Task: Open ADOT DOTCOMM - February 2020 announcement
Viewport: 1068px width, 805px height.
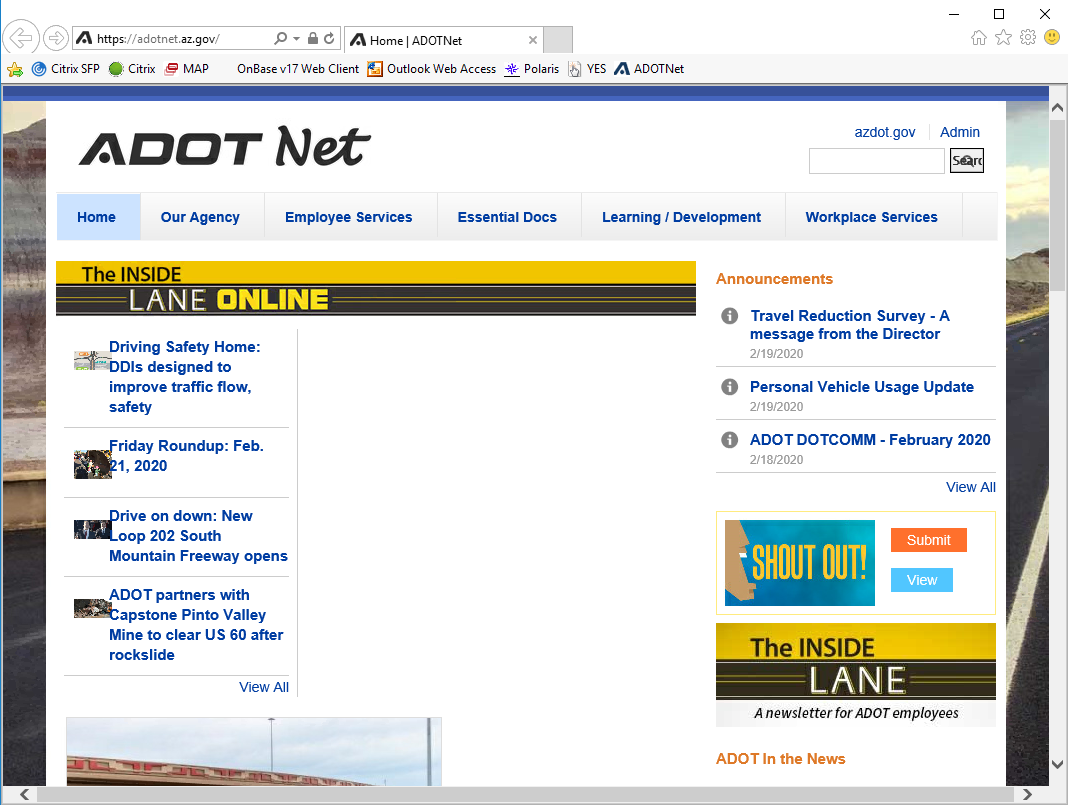Action: (x=870, y=440)
